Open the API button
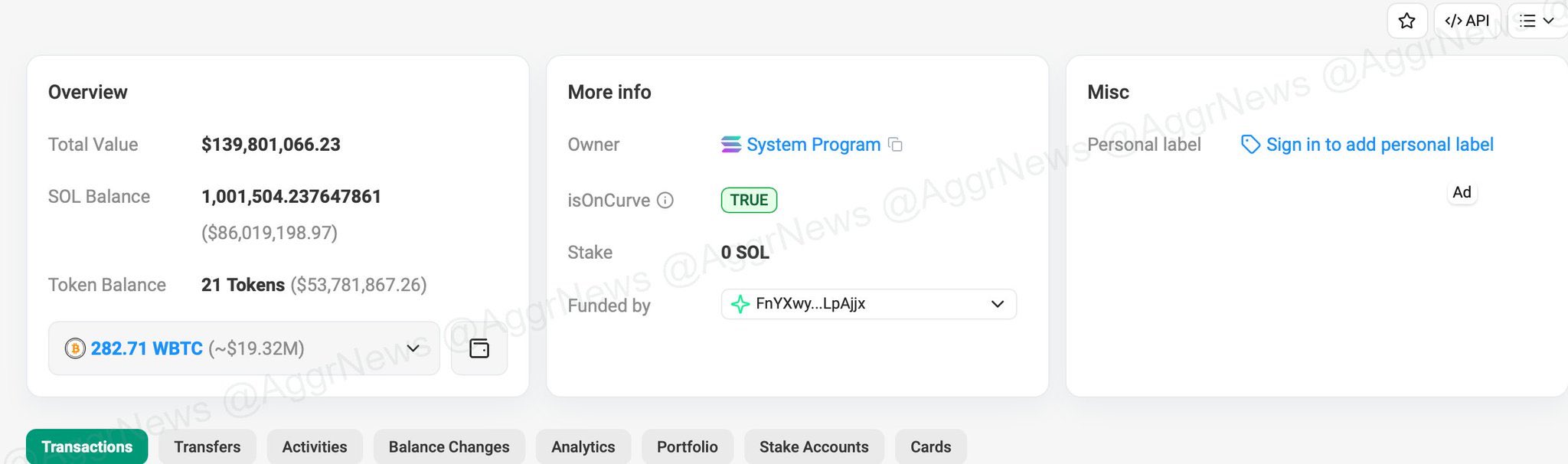 (x=1467, y=21)
